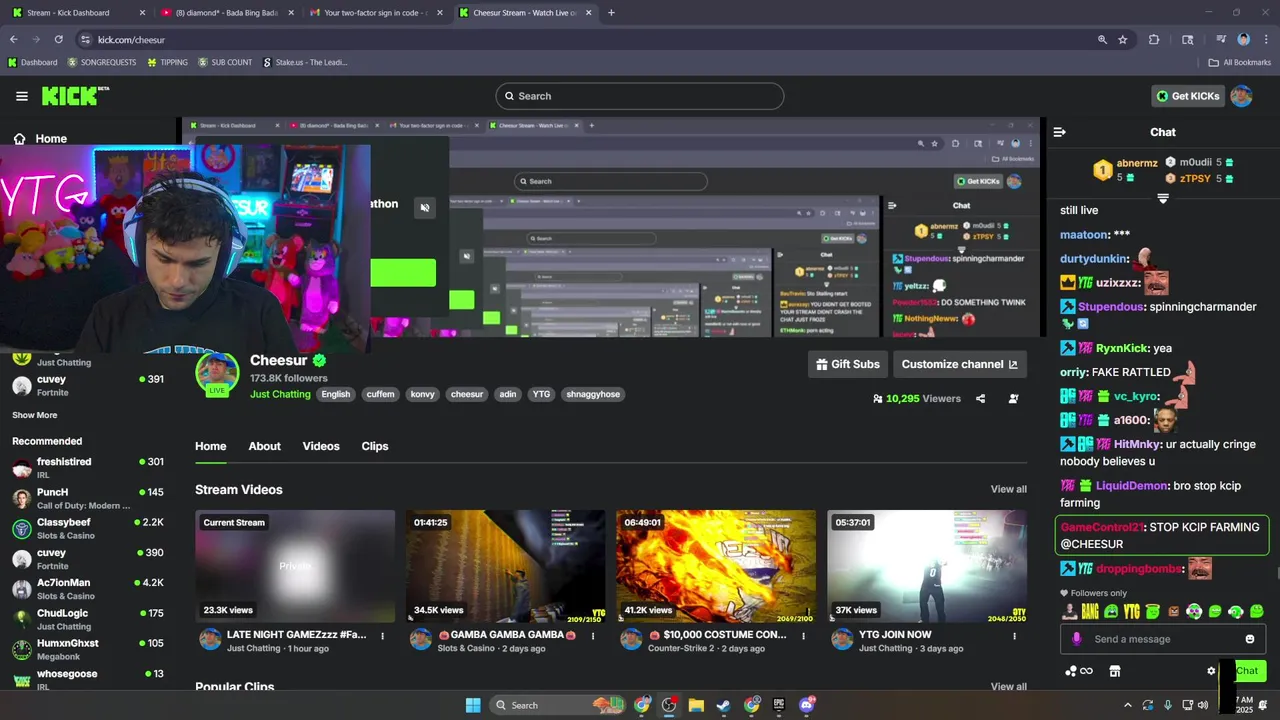This screenshot has height=720, width=1280.
Task: Expand the chat leaderboard arrow
Action: (x=1163, y=199)
